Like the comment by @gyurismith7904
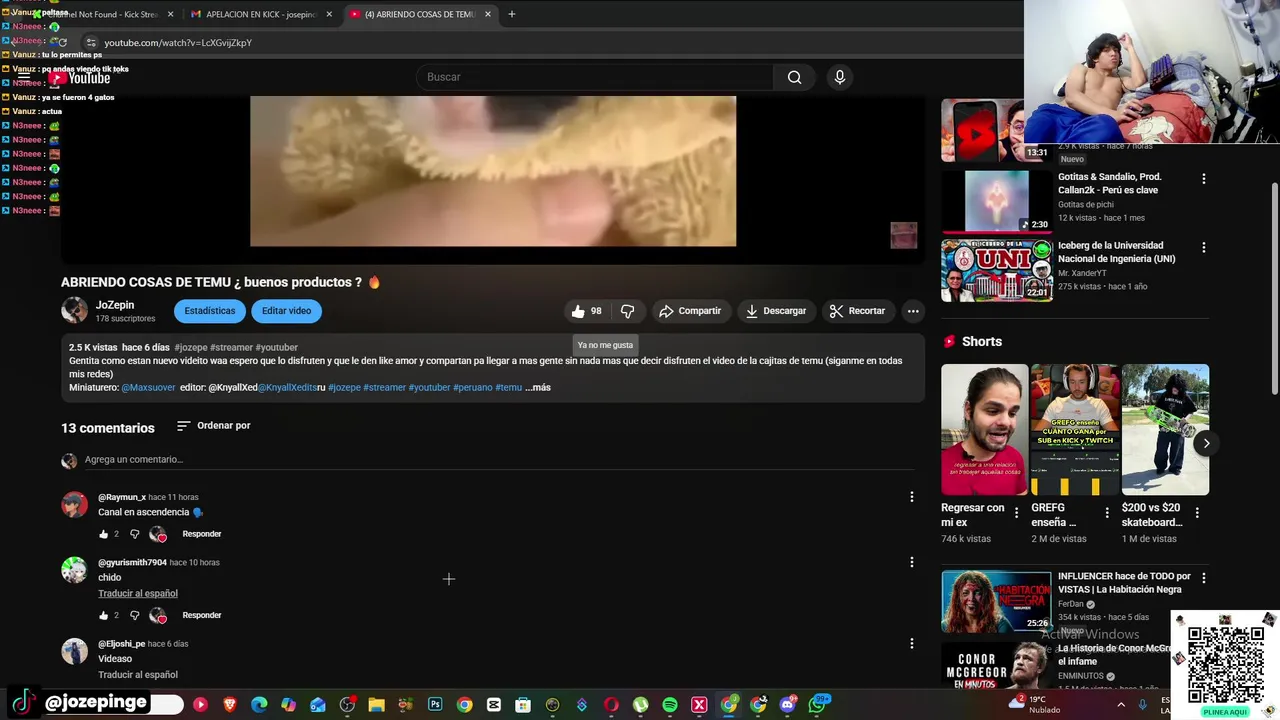 coord(103,615)
